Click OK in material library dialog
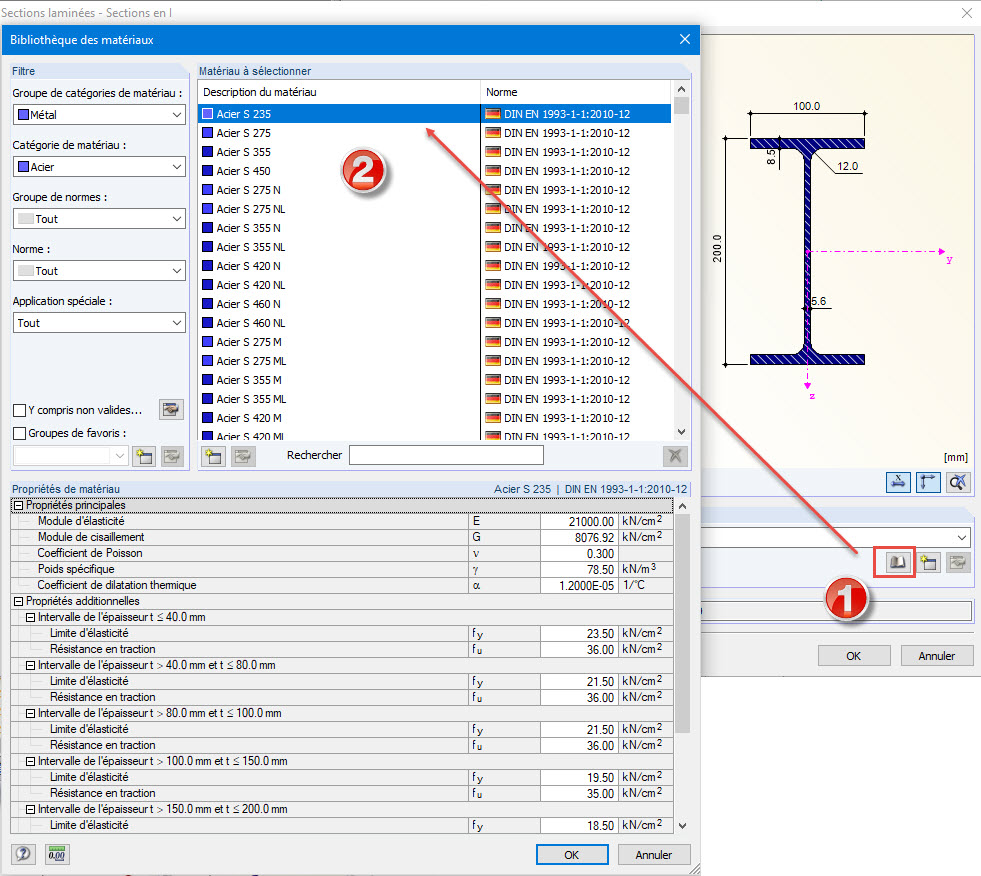This screenshot has width=981, height=876. coord(572,855)
